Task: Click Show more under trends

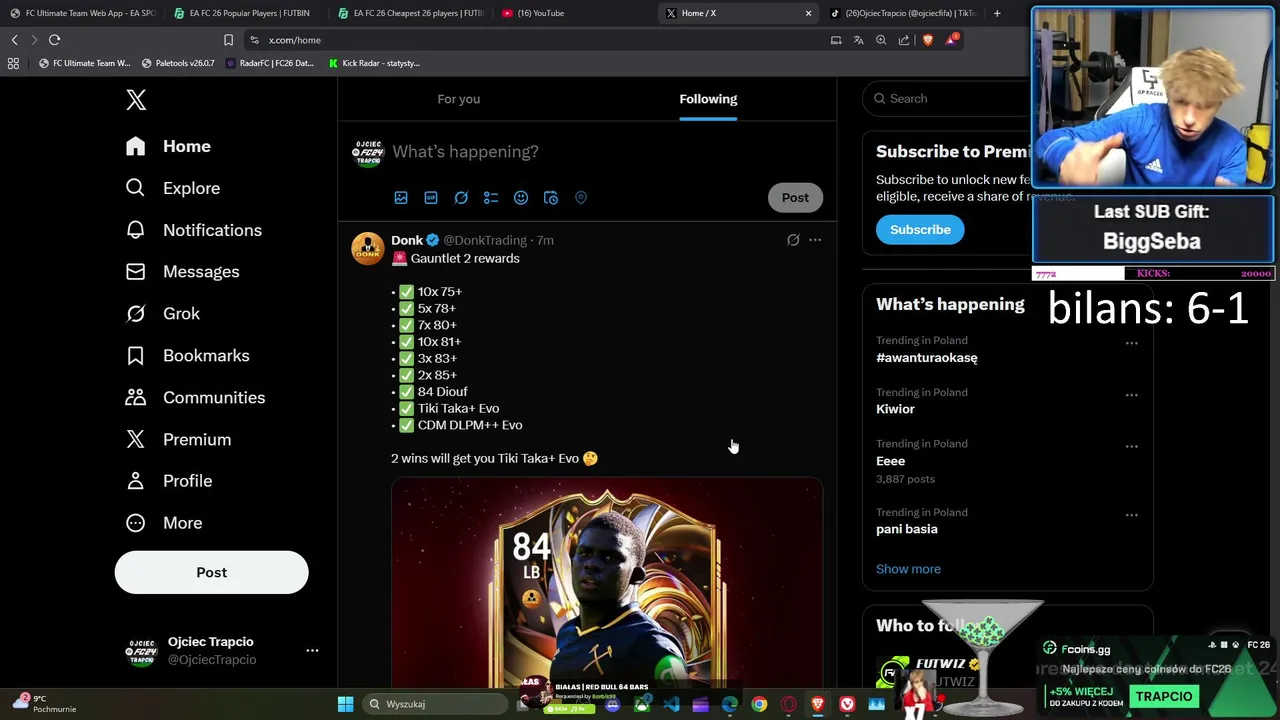Action: (x=908, y=569)
